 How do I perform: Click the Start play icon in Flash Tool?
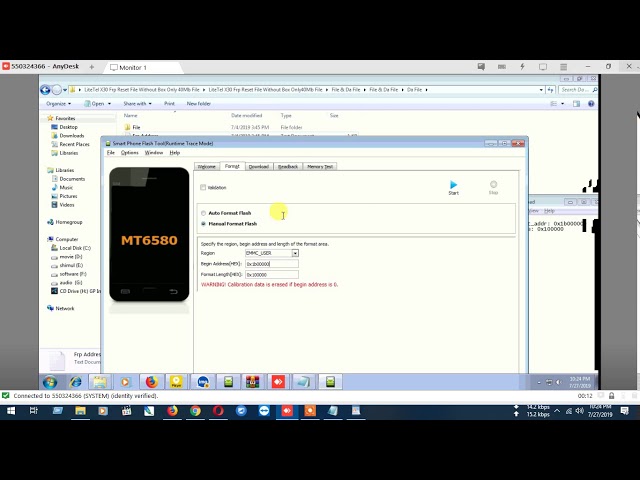[x=453, y=184]
